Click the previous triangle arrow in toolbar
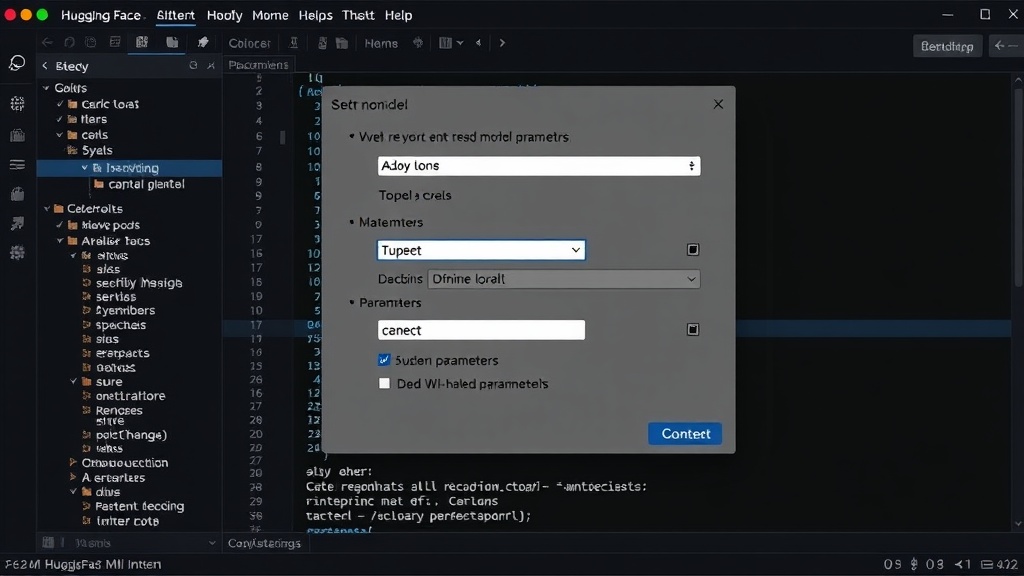The height and width of the screenshot is (576, 1024). click(479, 43)
